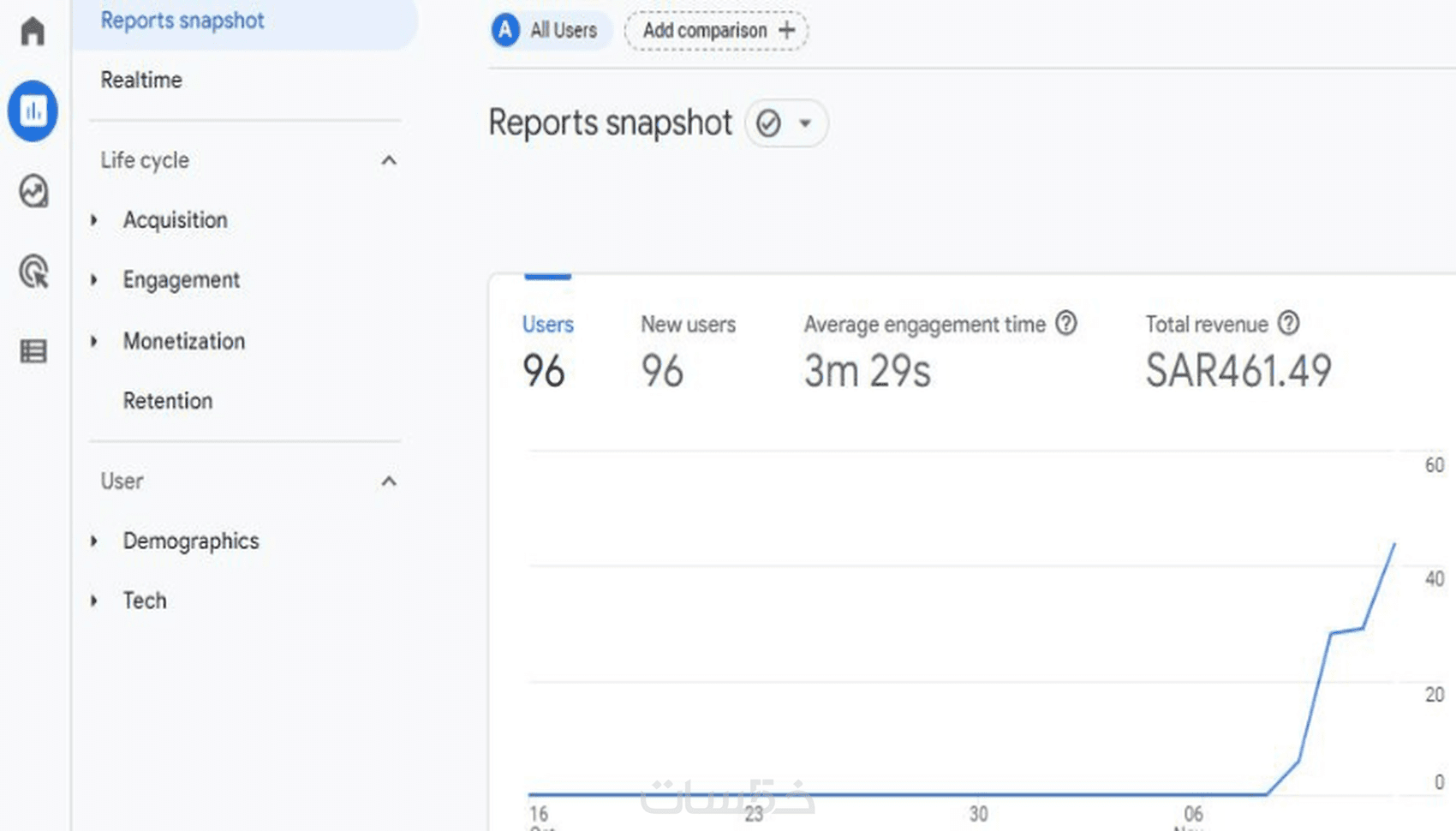Open the Reports bar-chart icon
This screenshot has width=1456, height=831.
tap(33, 111)
